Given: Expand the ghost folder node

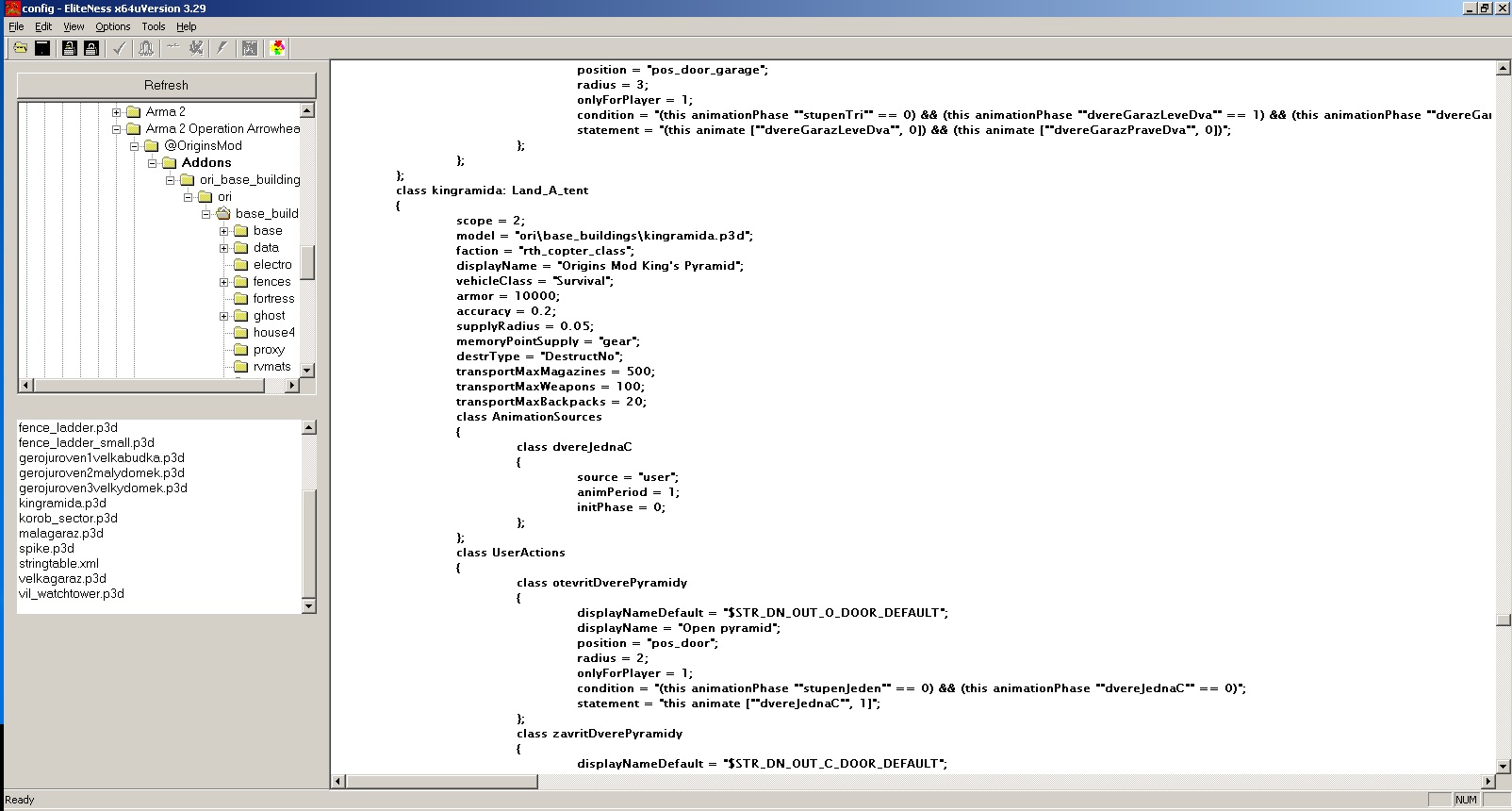Looking at the screenshot, I should pos(224,316).
